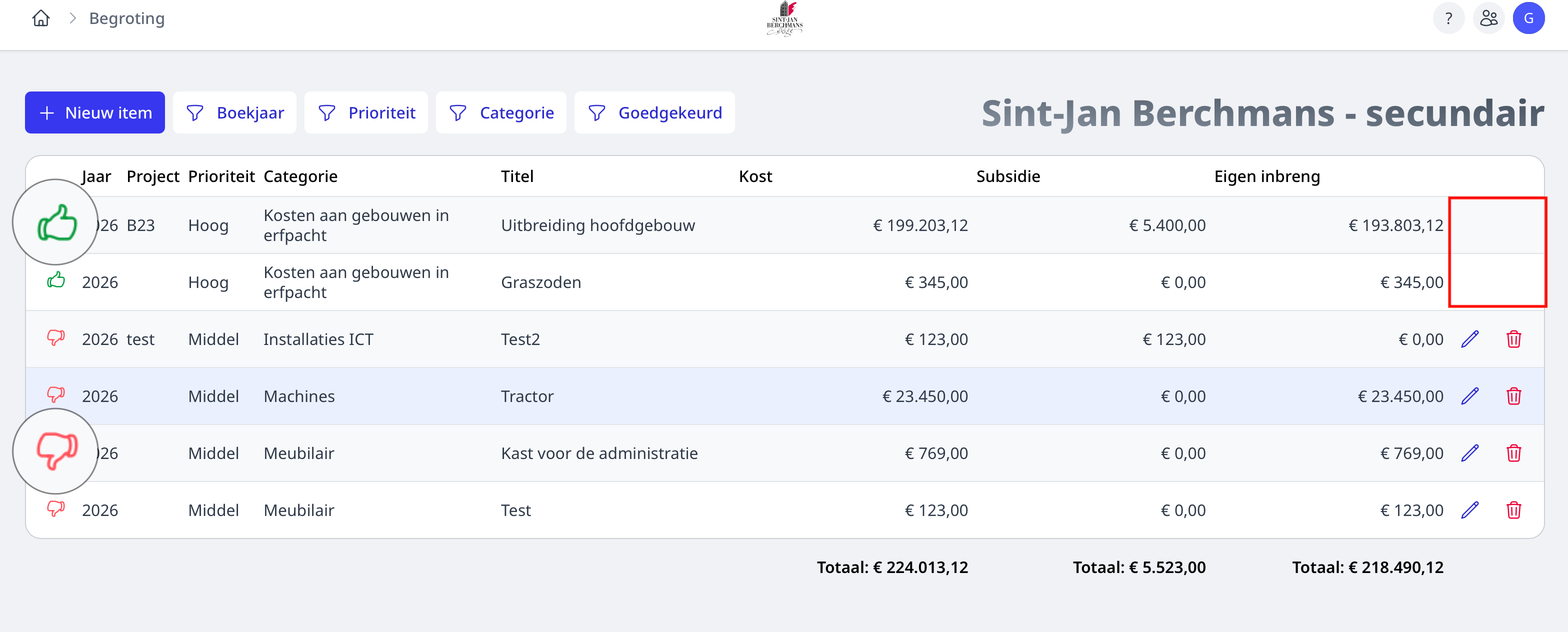The width and height of the screenshot is (1568, 632).
Task: Toggle approval thumb on Tractor row
Action: (x=56, y=394)
